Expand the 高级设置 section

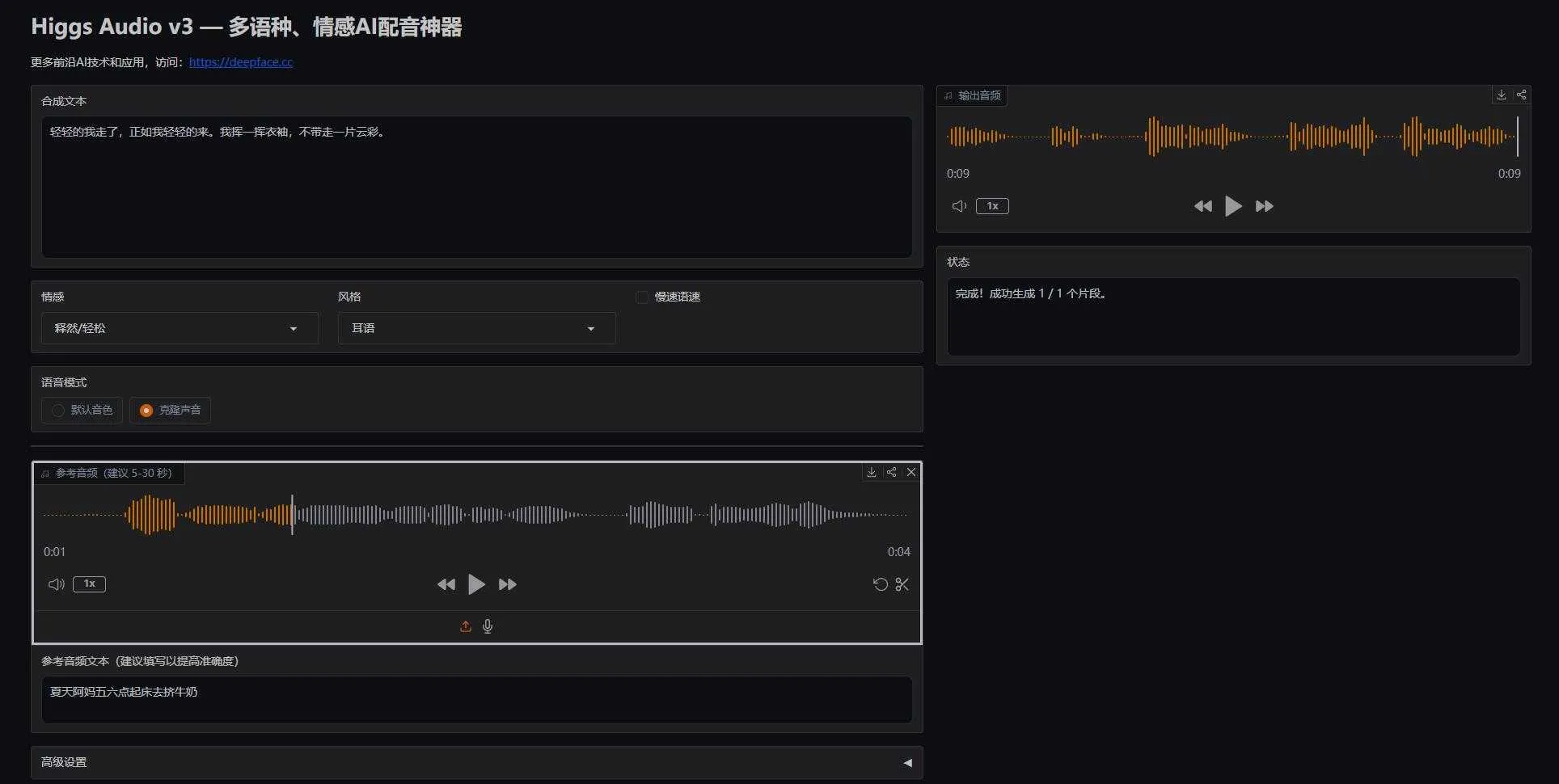[x=476, y=762]
